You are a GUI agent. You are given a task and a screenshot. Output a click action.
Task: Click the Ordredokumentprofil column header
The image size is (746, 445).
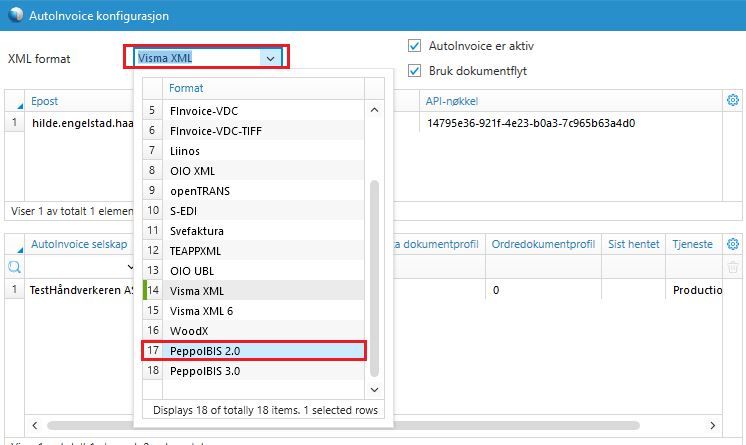pos(543,244)
